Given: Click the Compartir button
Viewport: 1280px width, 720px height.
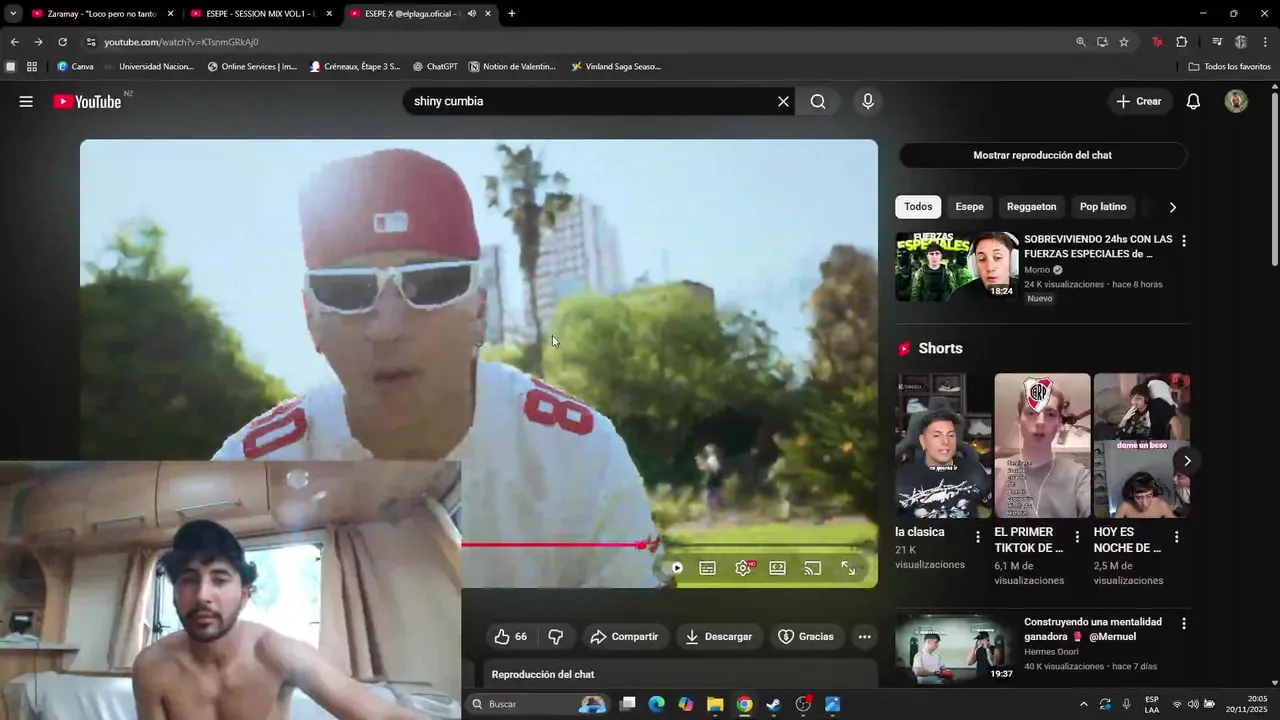Looking at the screenshot, I should (624, 636).
